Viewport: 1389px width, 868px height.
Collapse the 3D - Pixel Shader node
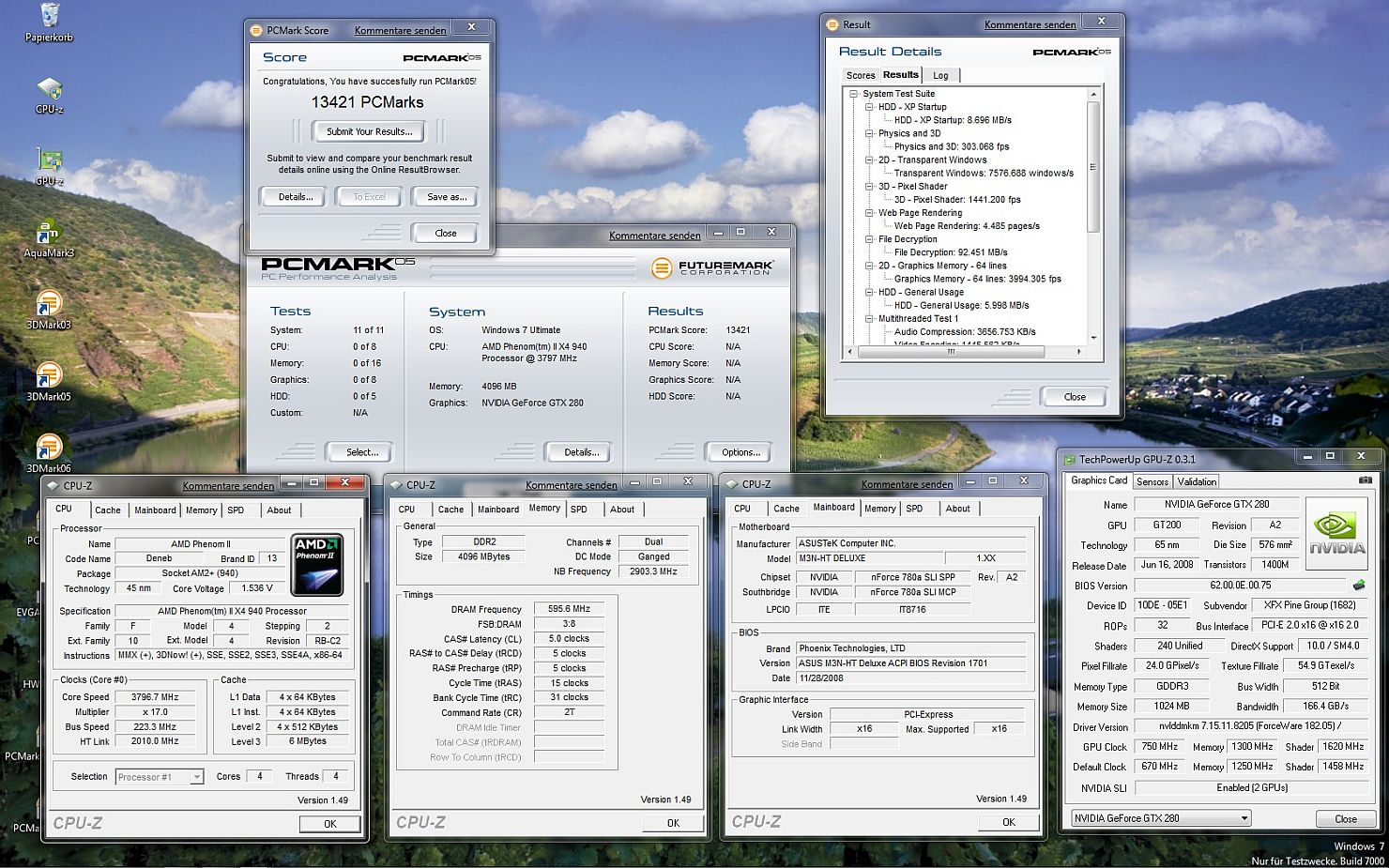tap(869, 186)
